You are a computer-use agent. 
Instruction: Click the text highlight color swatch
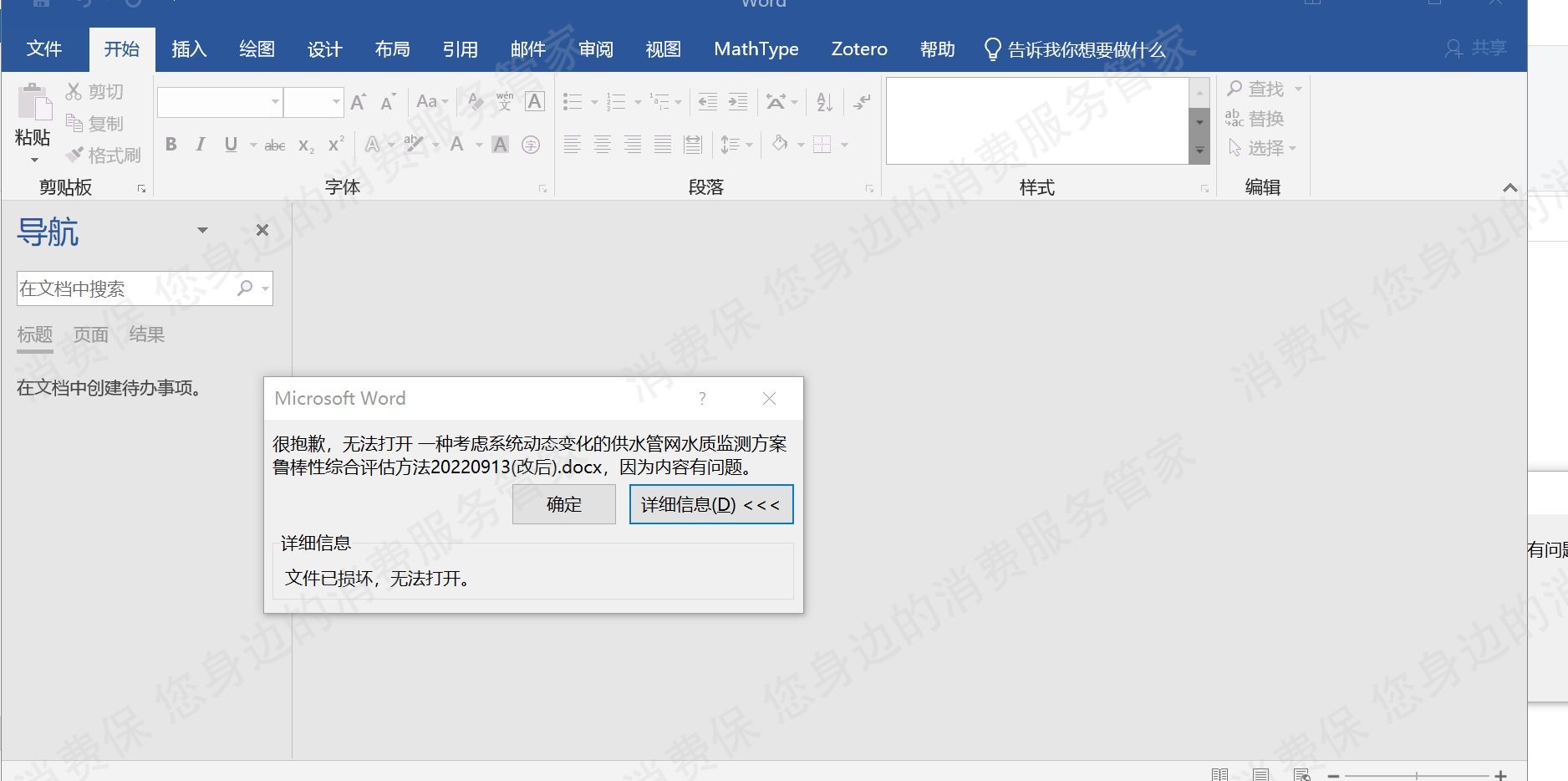pos(413,145)
